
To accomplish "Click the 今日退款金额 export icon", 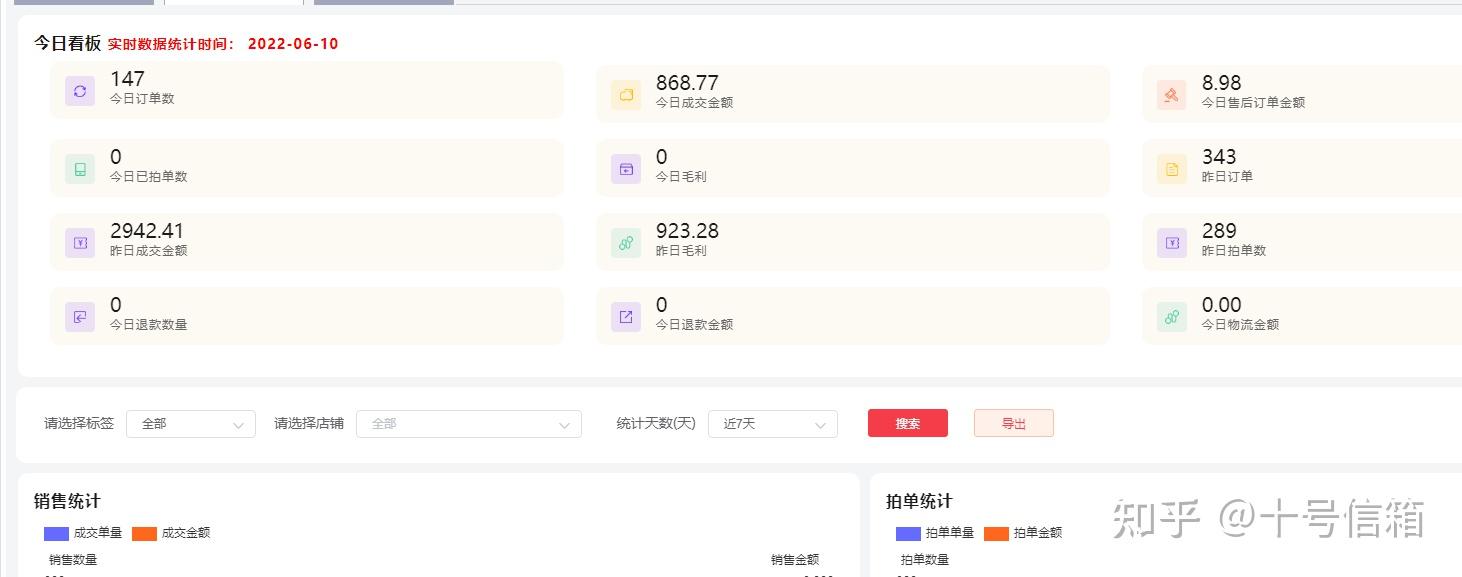I will [626, 317].
